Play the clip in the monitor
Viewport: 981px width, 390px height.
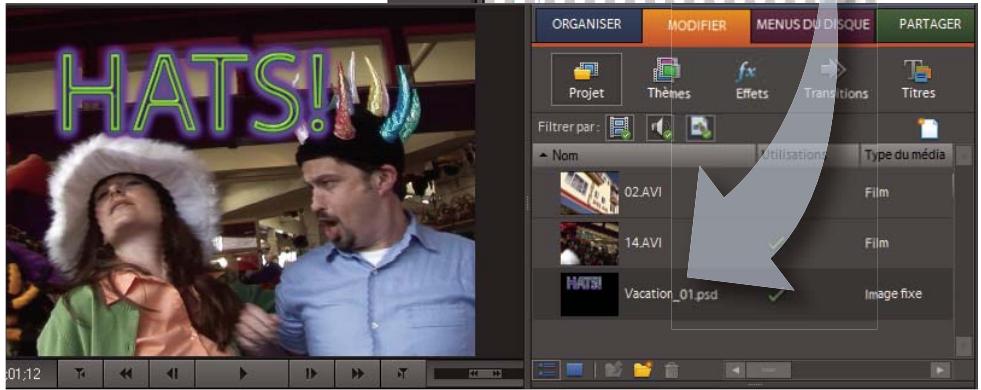242,374
